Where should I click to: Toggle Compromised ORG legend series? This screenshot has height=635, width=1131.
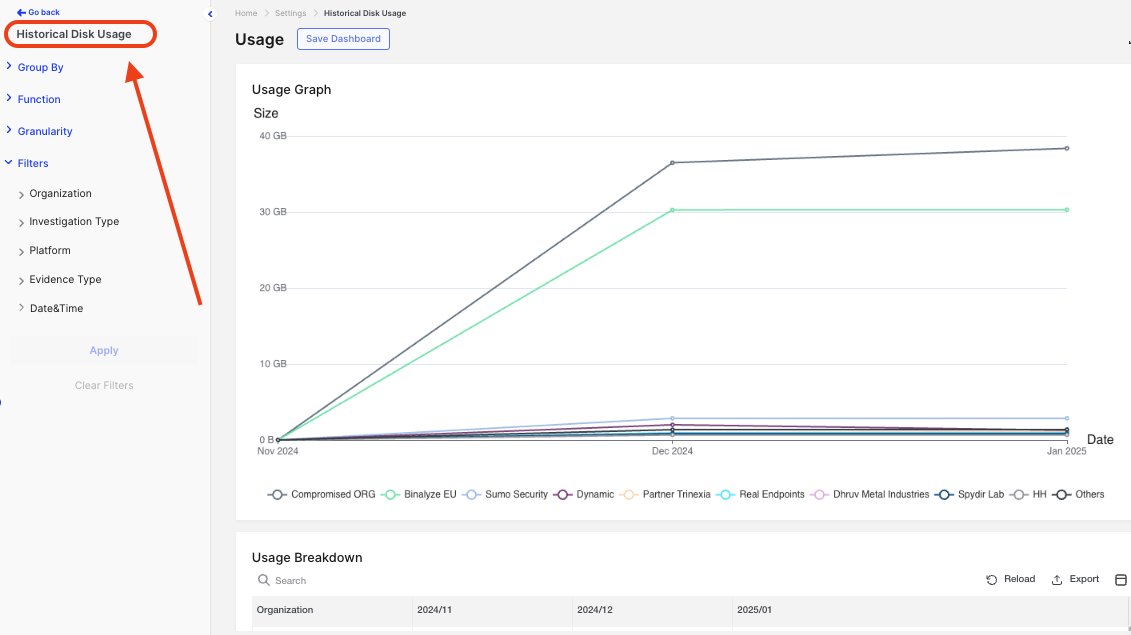[x=322, y=495]
